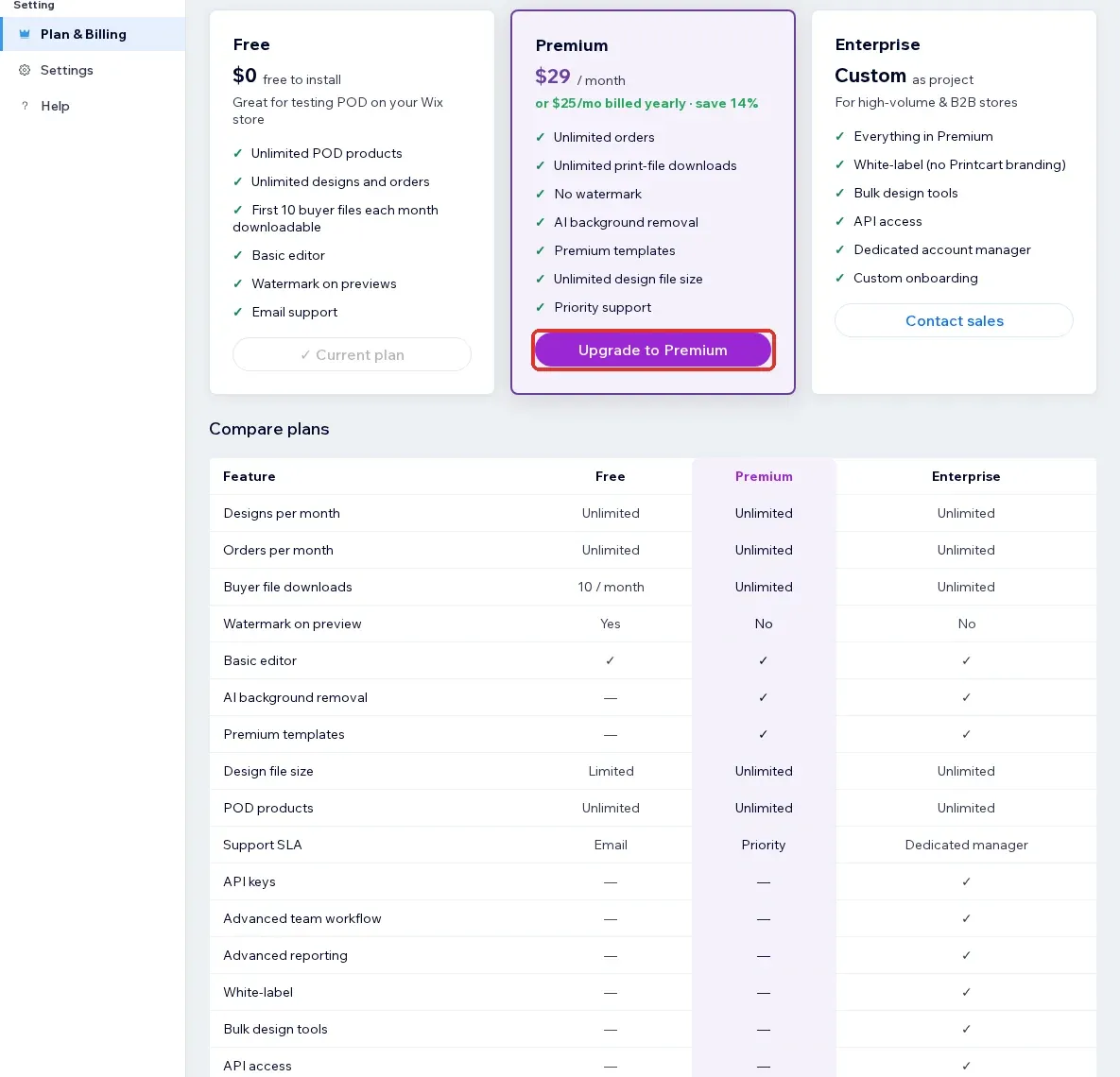
Task: Click Watermark on previews in Free card
Action: [x=323, y=284]
